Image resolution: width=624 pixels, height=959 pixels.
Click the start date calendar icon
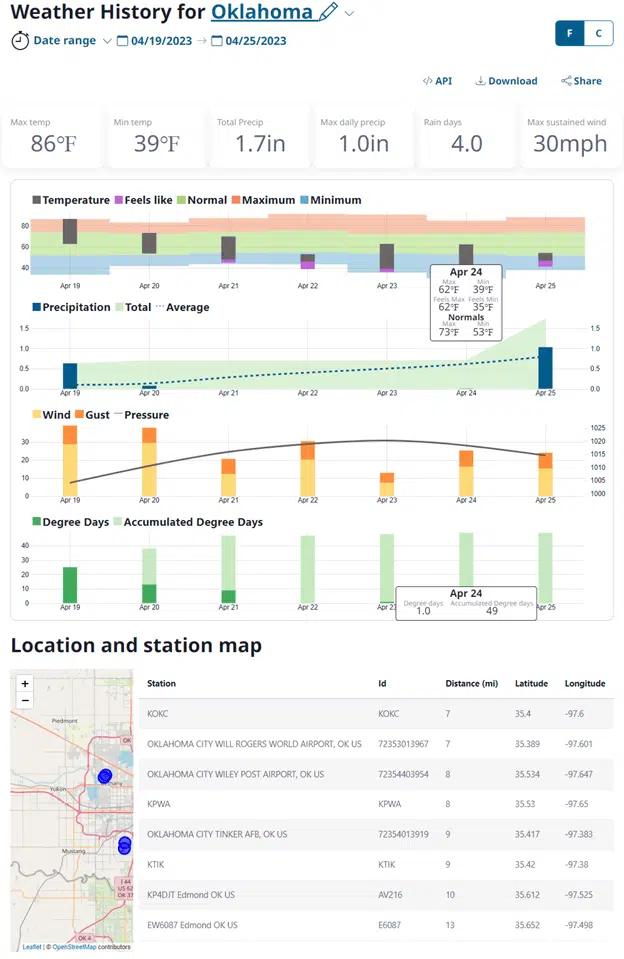pyautogui.click(x=123, y=41)
